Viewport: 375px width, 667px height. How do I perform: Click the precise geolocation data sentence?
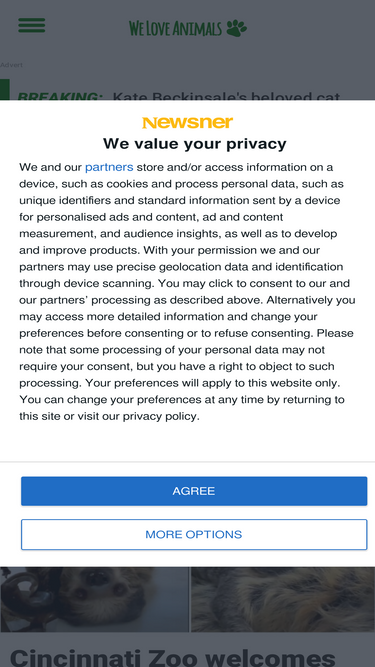(182, 267)
